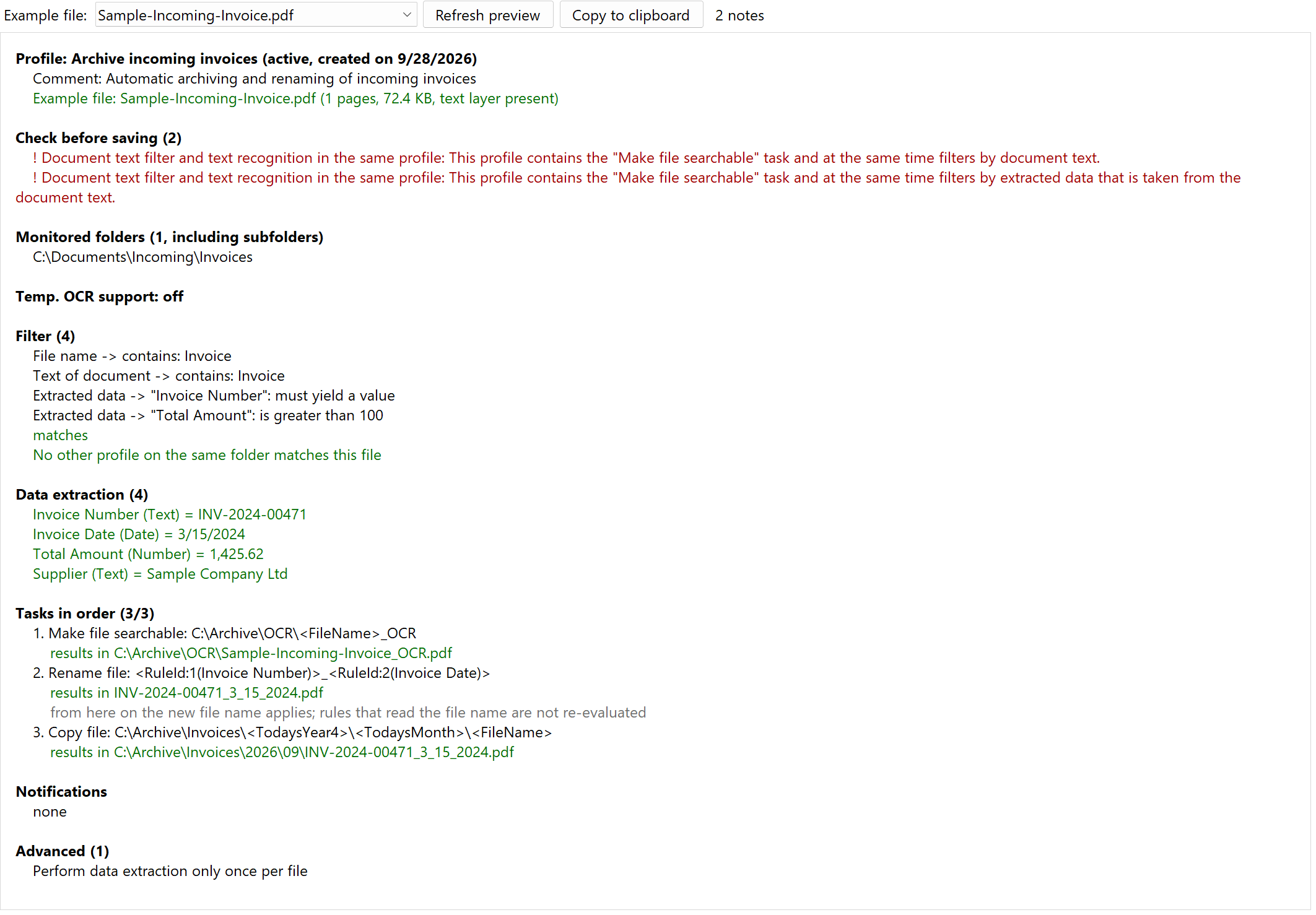Screen dimensions: 1316x915
Task: Click the 'Filter (4)' heading
Action: [45, 336]
